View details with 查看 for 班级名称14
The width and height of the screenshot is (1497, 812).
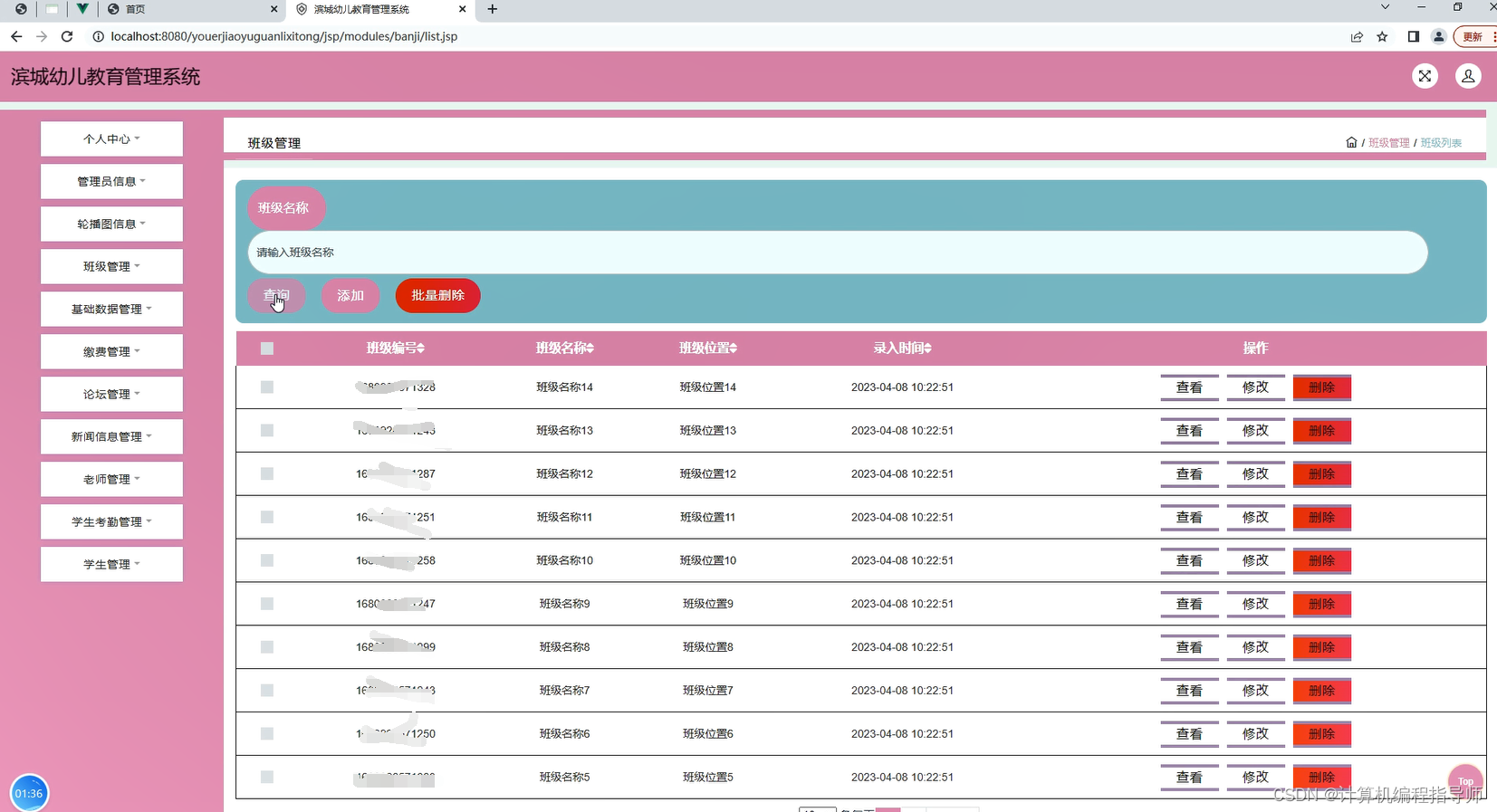tap(1189, 387)
